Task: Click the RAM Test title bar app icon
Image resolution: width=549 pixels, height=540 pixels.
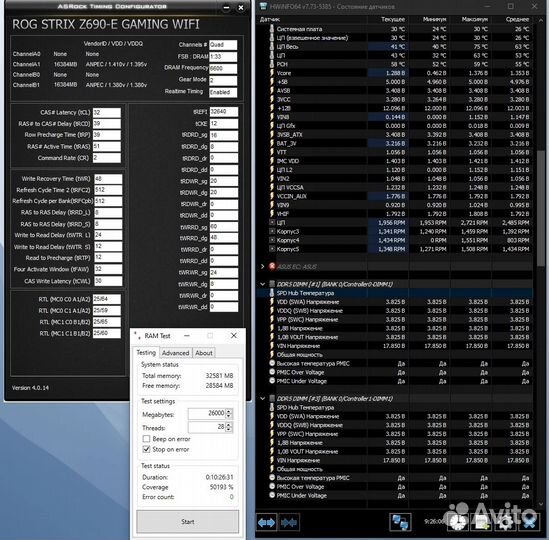Action: point(138,336)
